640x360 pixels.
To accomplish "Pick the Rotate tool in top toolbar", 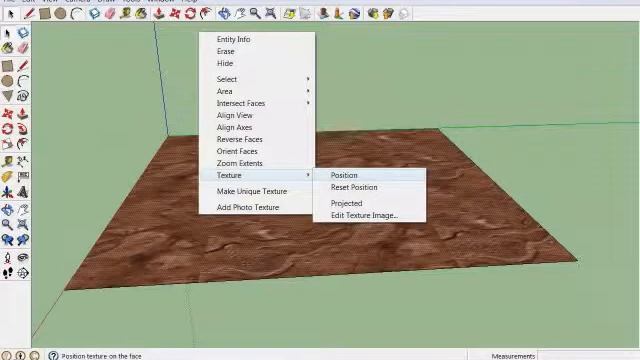I will 190,14.
